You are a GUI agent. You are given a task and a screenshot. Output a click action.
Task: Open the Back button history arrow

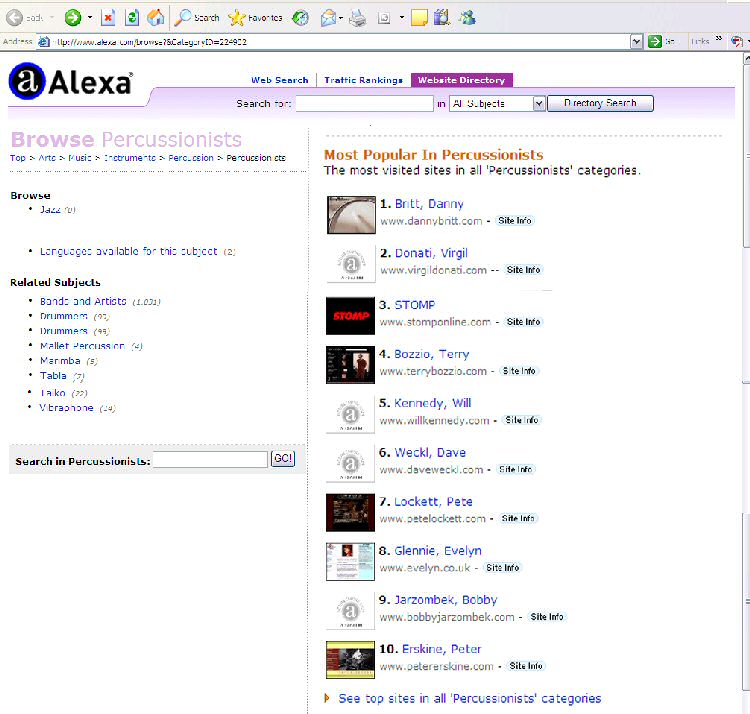[51, 17]
